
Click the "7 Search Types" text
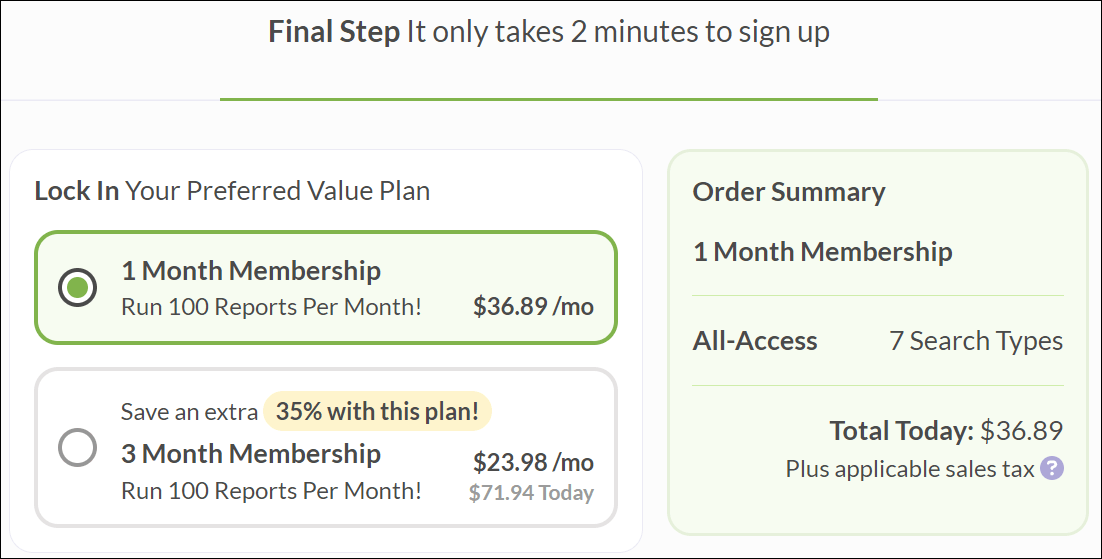[976, 341]
